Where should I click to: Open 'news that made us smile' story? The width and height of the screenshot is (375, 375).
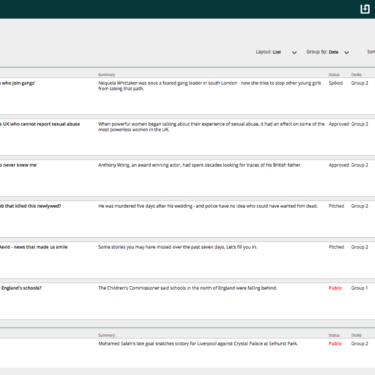(34, 247)
